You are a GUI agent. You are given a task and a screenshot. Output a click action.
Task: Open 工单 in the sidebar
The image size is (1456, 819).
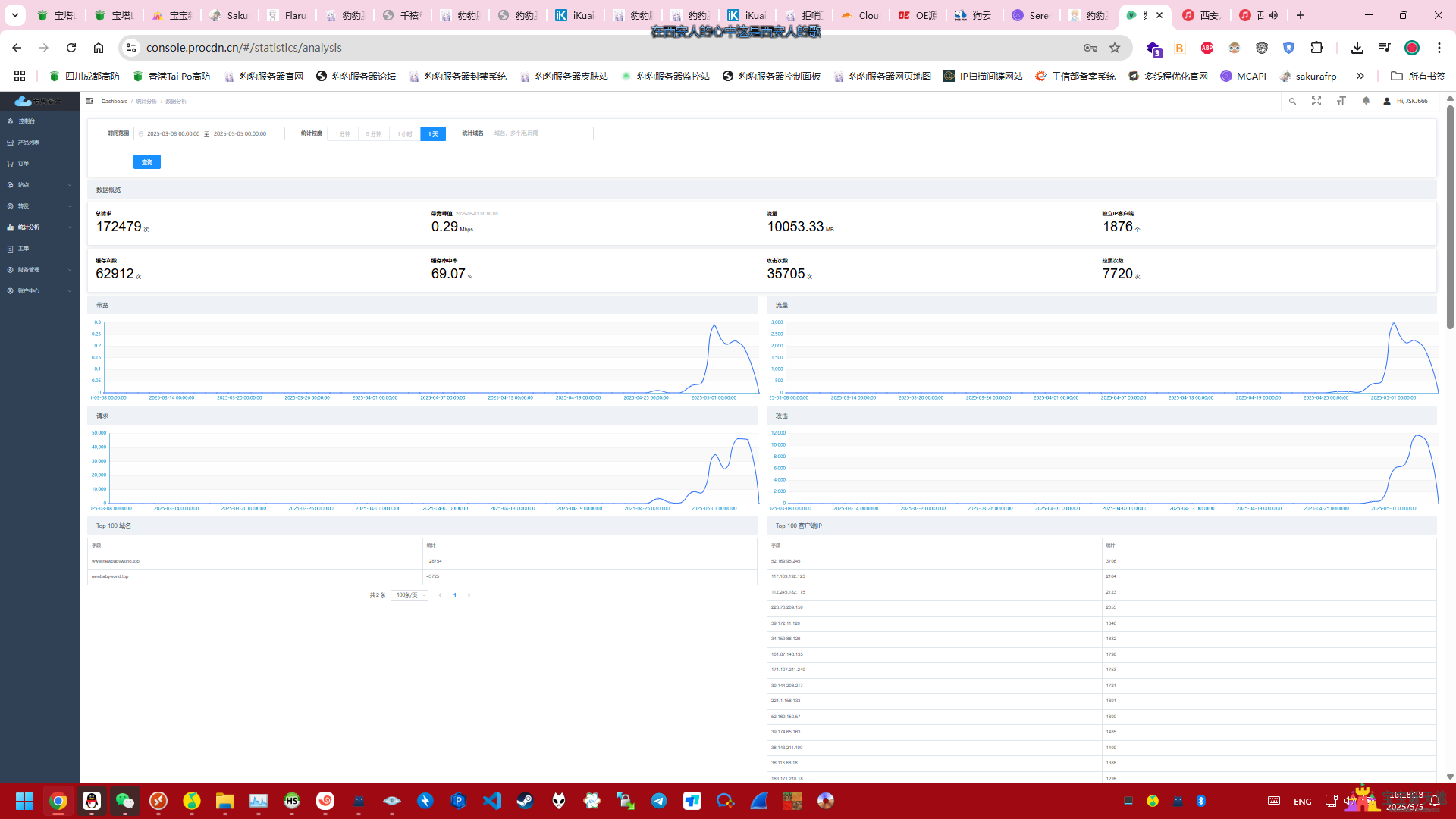pyautogui.click(x=39, y=248)
